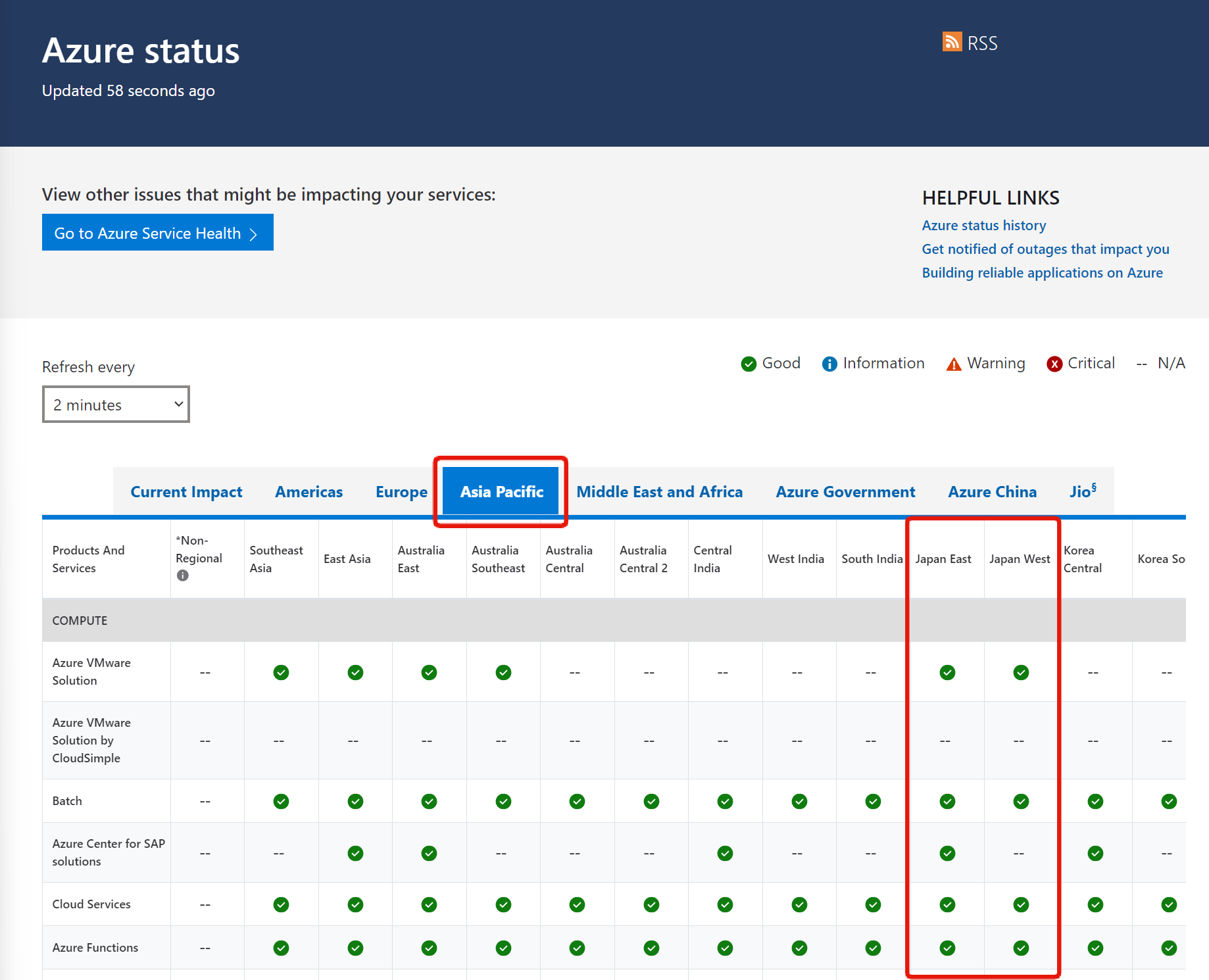The height and width of the screenshot is (980, 1209).
Task: Open Building reliable applications on Azure link
Action: (1042, 273)
